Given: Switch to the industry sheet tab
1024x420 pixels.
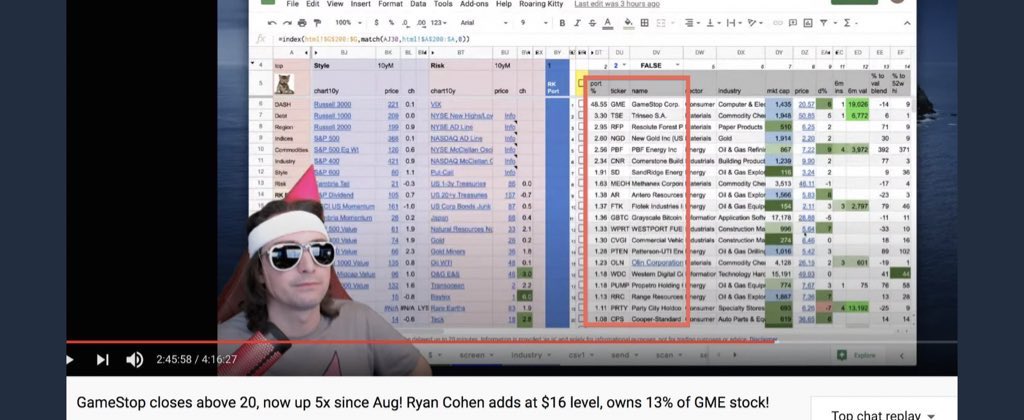Looking at the screenshot, I should click(x=526, y=355).
